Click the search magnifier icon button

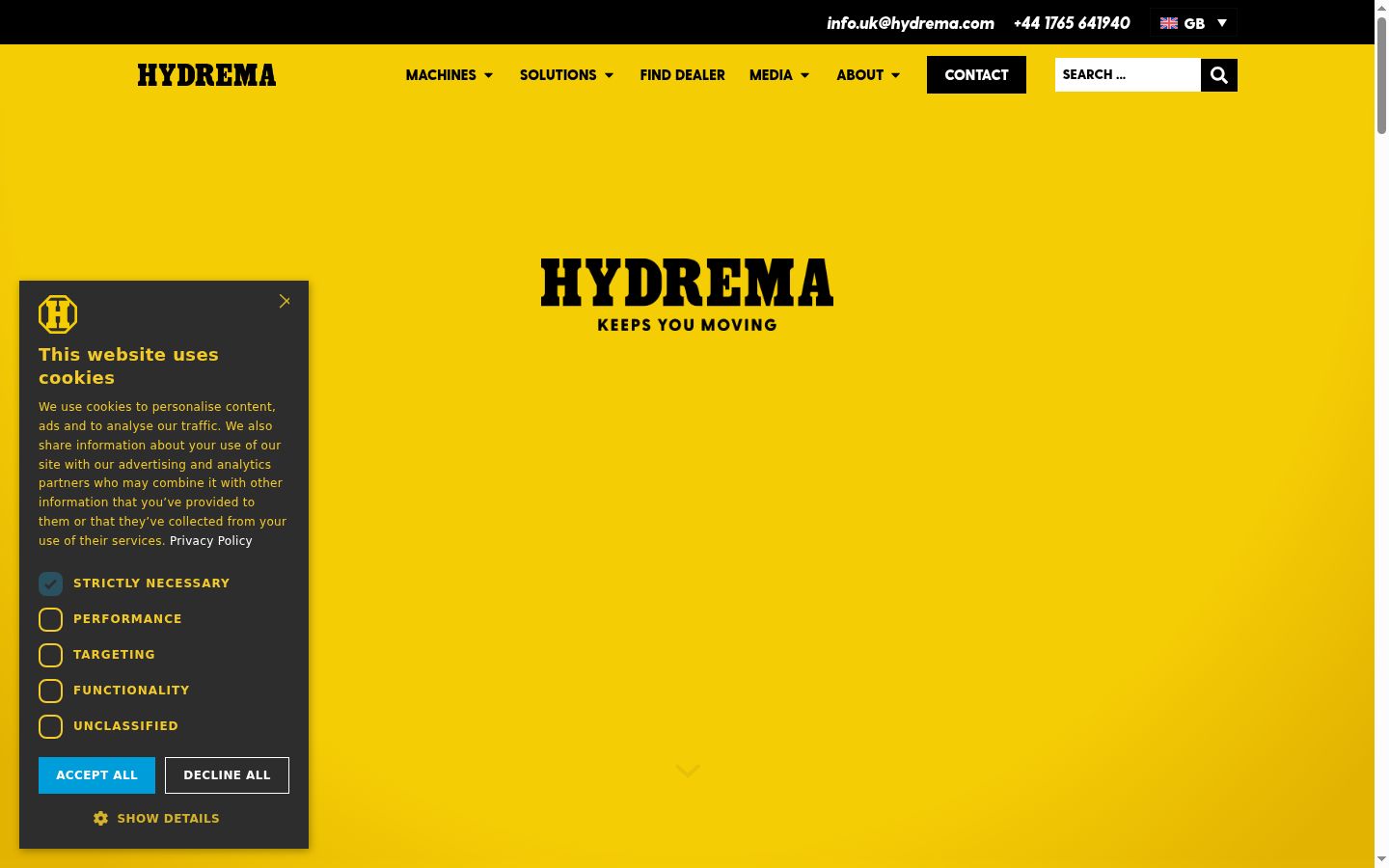click(1218, 75)
